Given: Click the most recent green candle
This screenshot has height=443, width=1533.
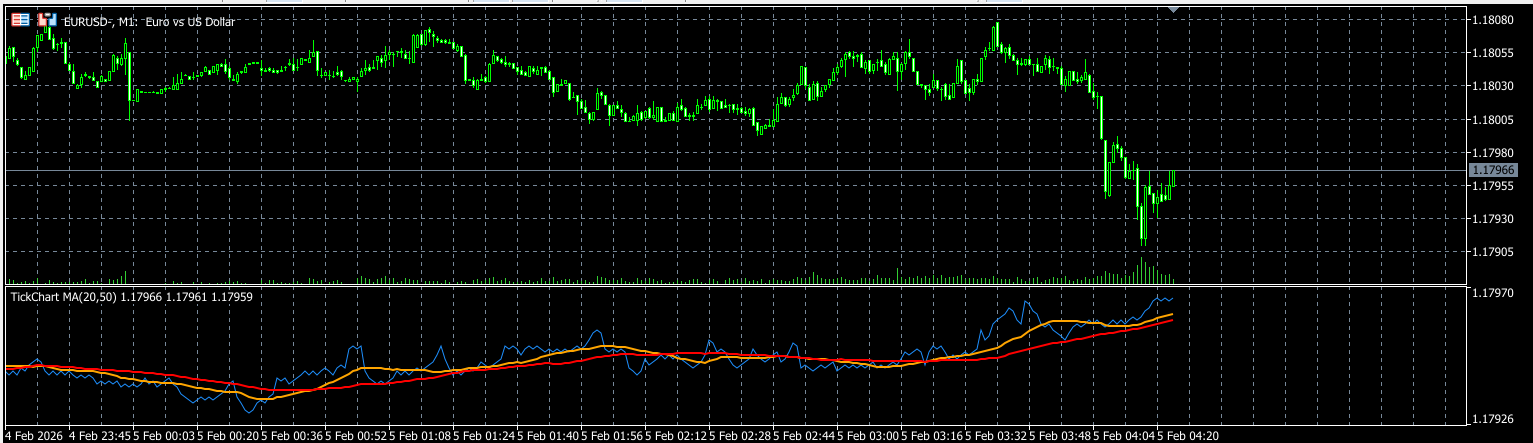Looking at the screenshot, I should click(1172, 178).
